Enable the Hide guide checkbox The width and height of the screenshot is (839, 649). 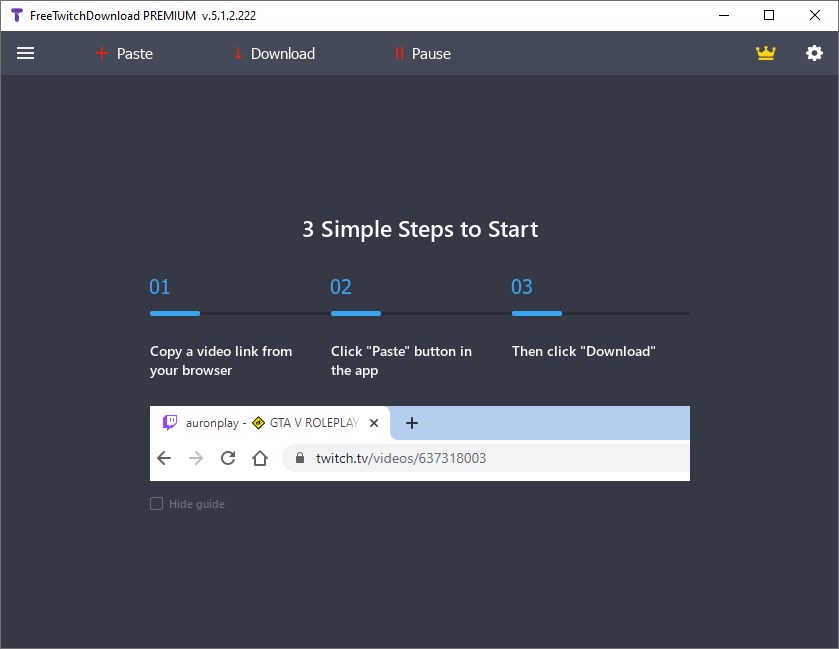coord(156,503)
